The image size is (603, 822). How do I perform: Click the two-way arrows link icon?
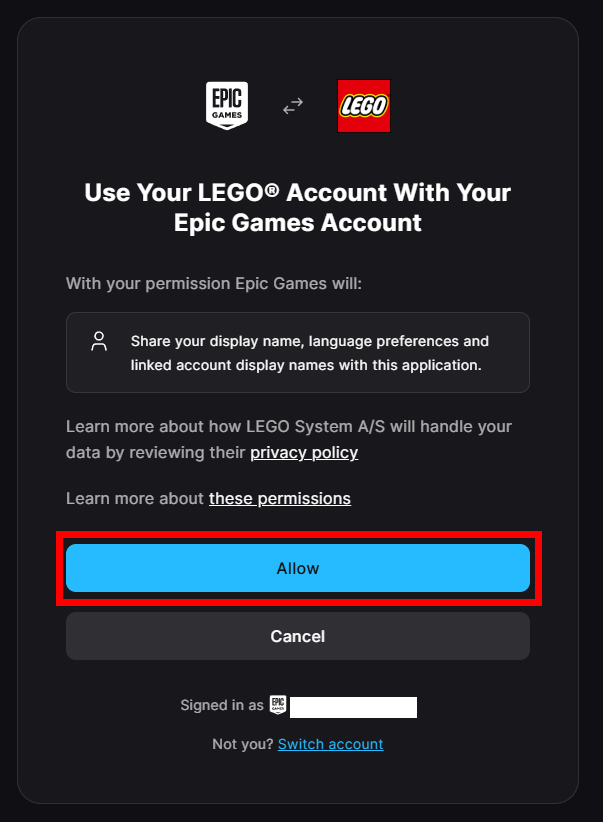293,106
